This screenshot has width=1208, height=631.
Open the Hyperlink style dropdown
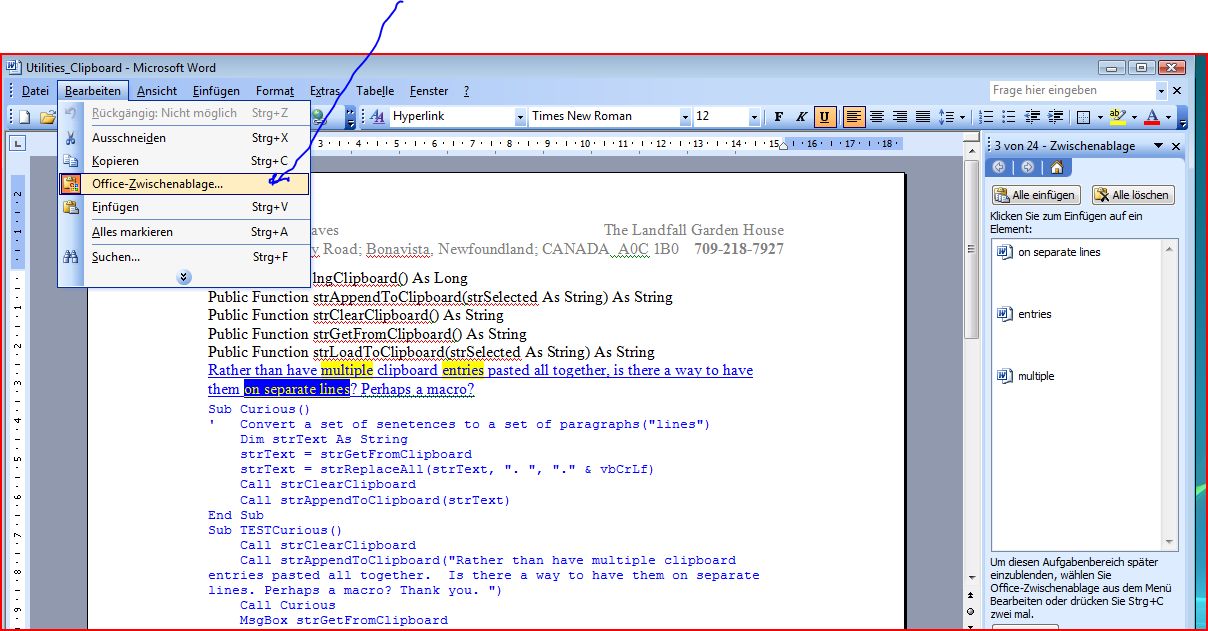pyautogui.click(x=520, y=117)
